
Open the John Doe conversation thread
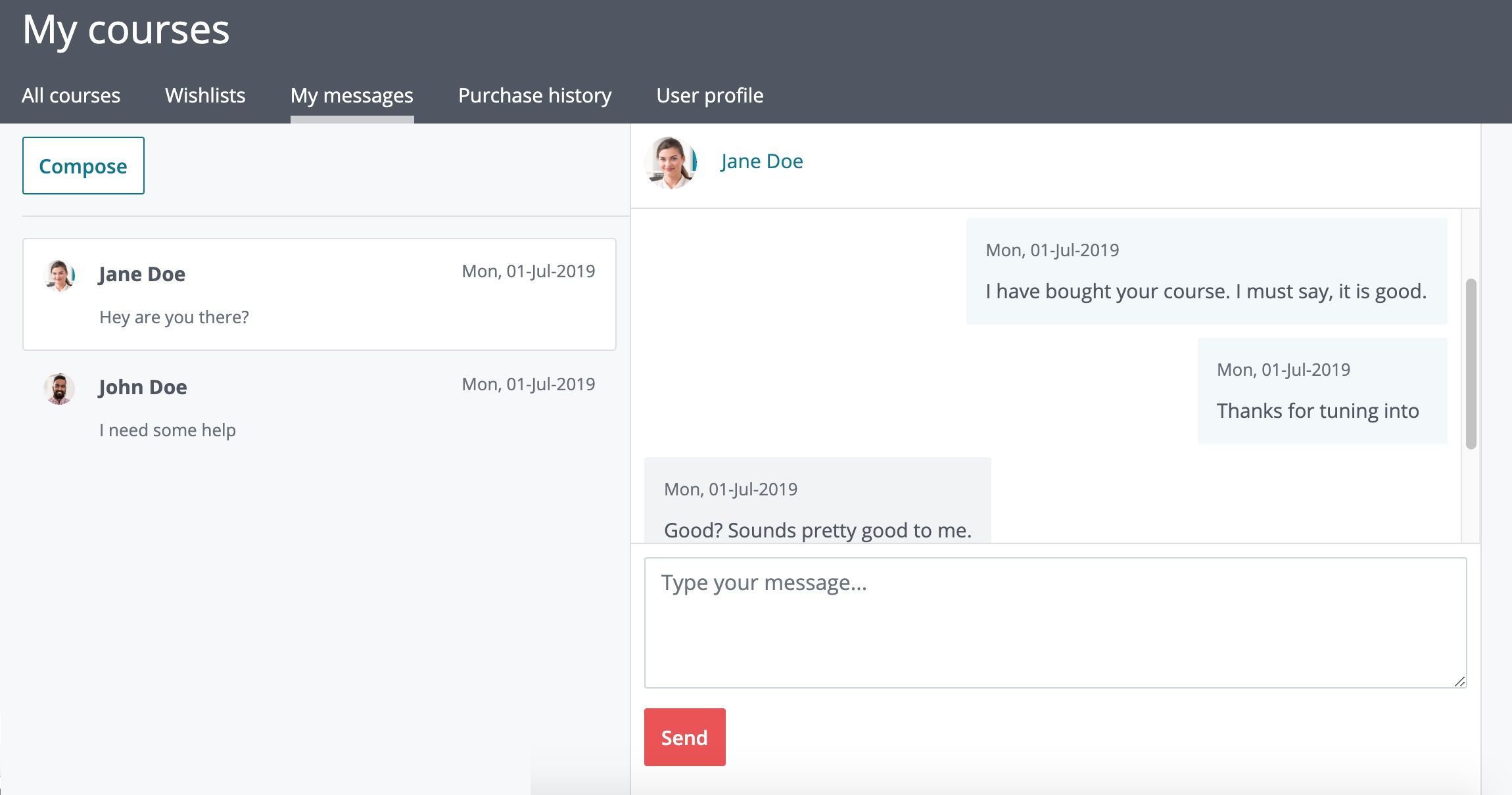319,407
